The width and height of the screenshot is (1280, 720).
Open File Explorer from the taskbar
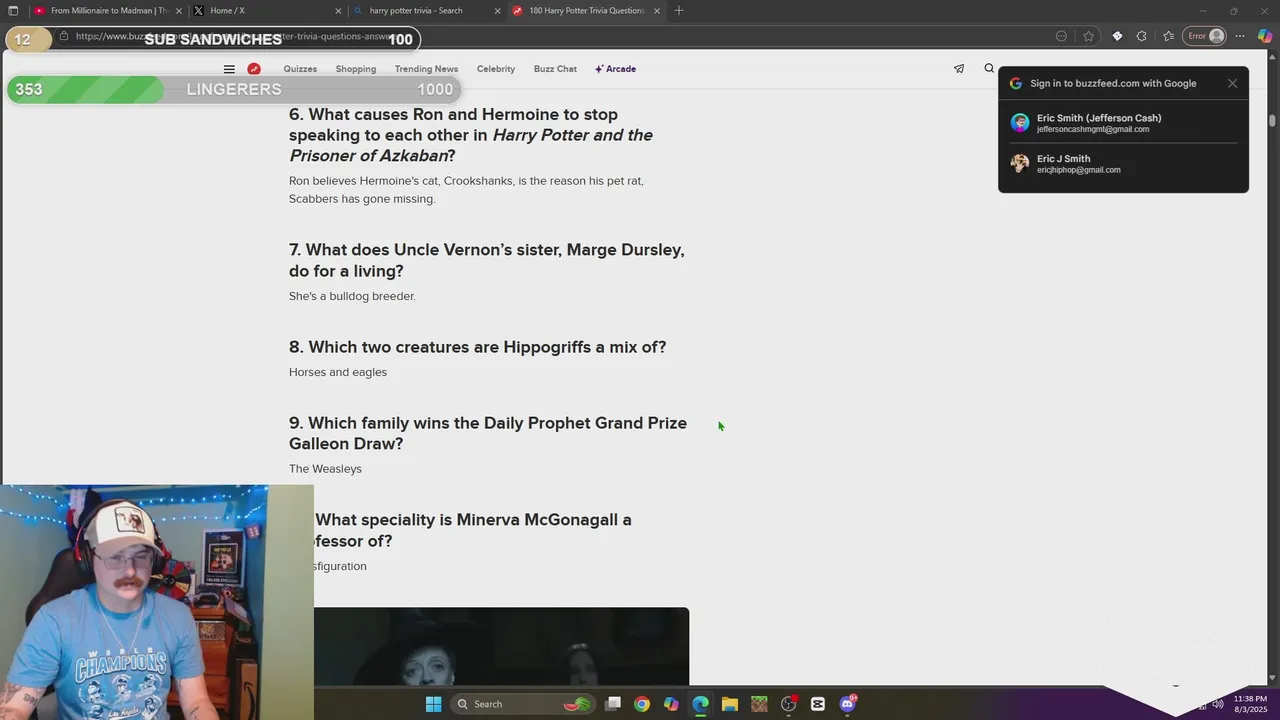click(730, 704)
